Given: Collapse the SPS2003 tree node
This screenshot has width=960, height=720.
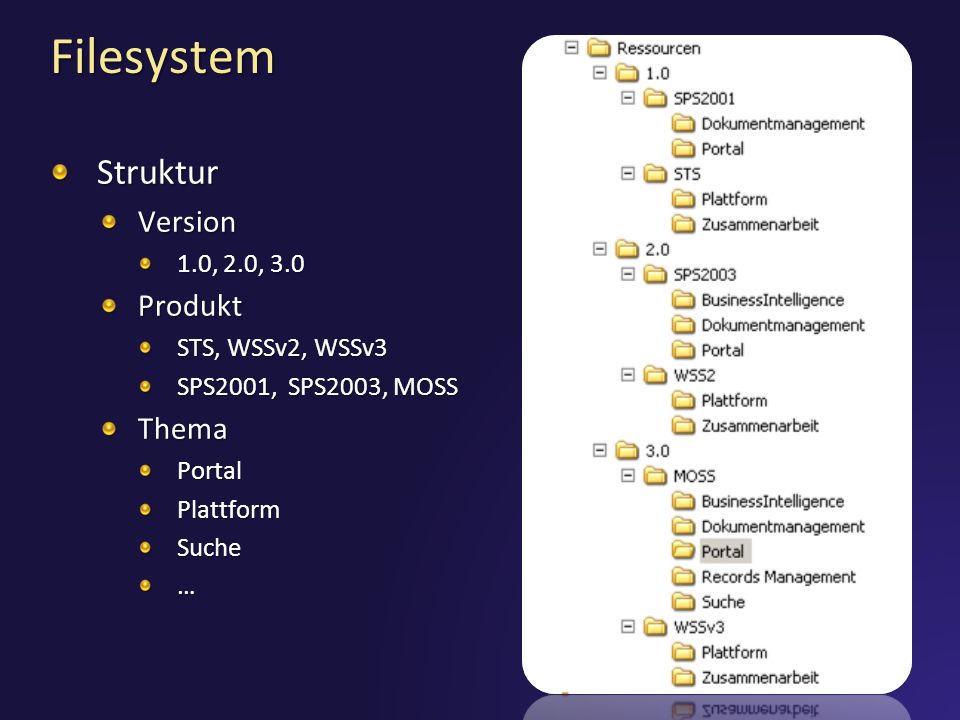Looking at the screenshot, I should click(x=628, y=274).
